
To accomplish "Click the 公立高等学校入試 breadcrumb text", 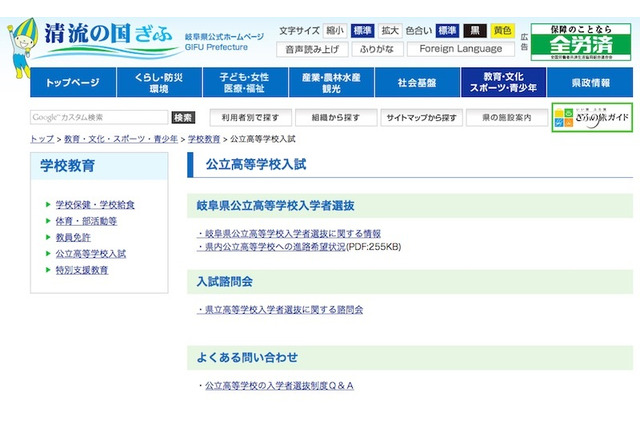I will 262,139.
